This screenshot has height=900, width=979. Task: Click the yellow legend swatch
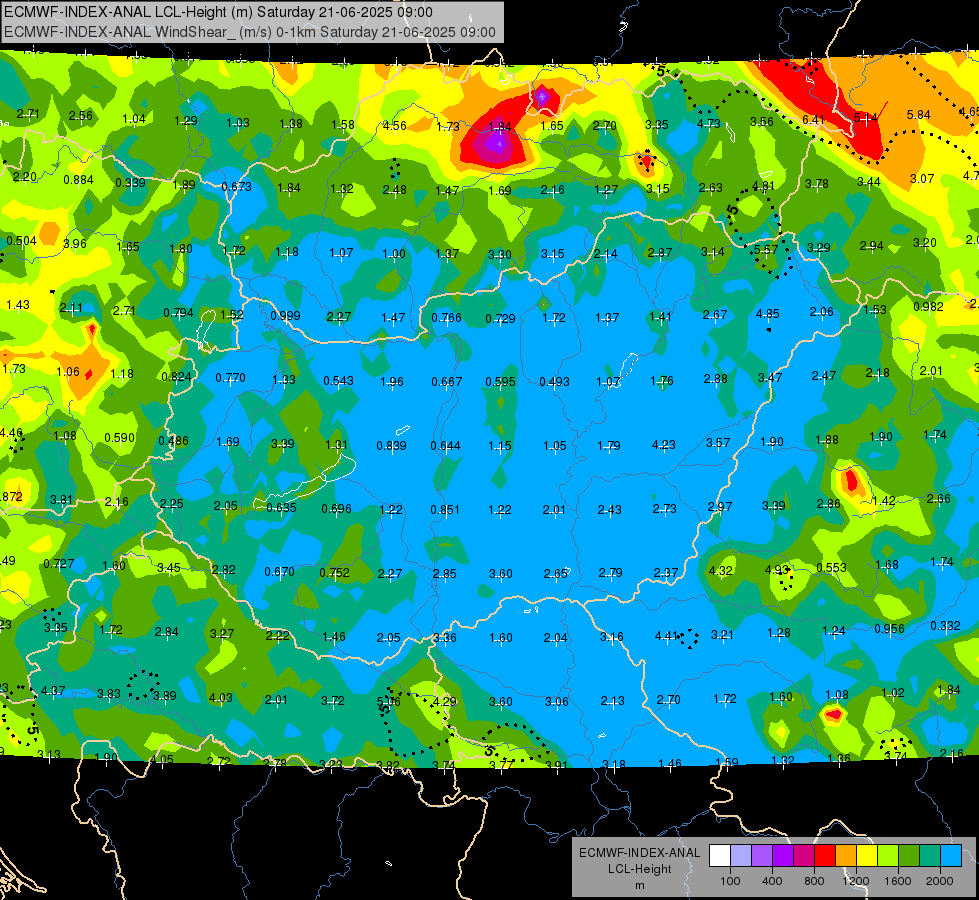click(x=867, y=855)
